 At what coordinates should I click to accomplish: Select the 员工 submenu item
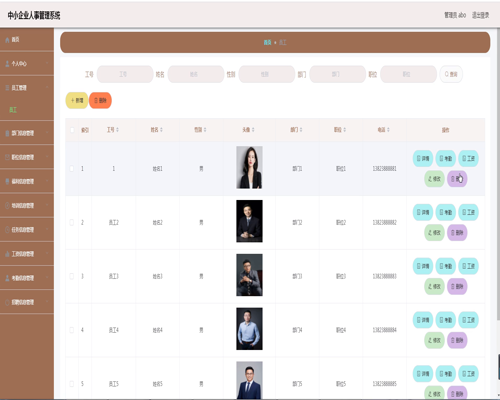click(13, 110)
